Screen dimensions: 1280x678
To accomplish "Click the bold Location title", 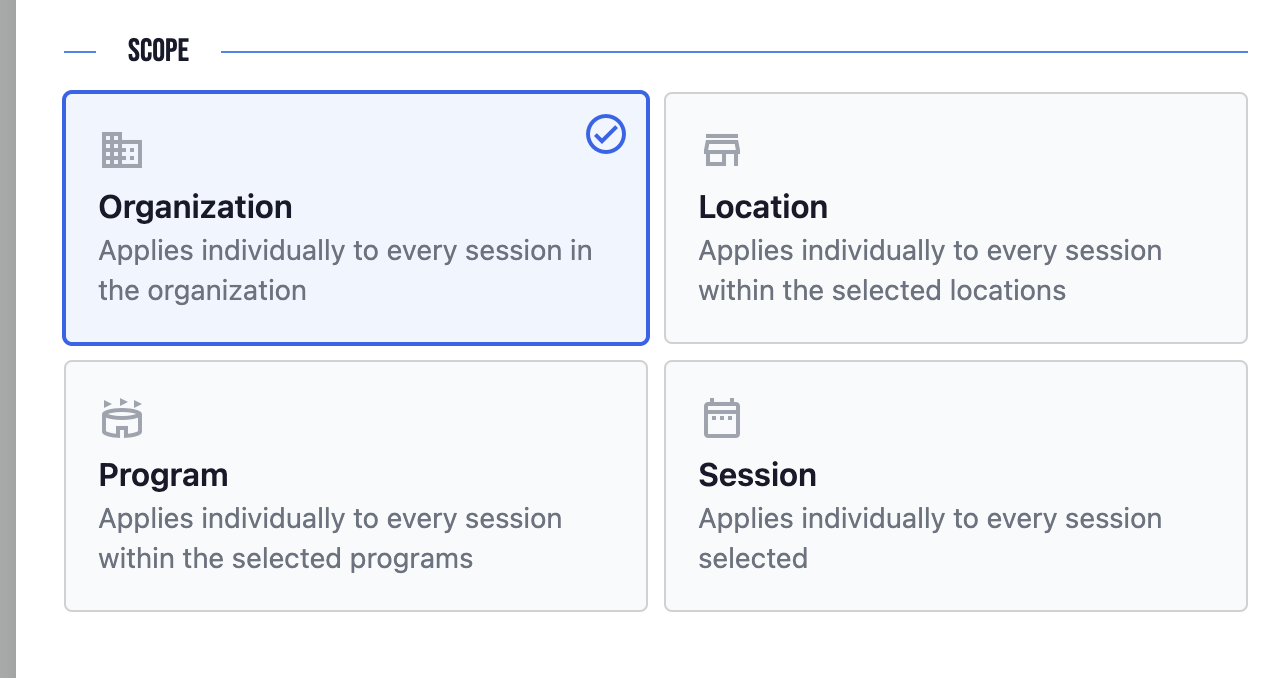I will 763,207.
